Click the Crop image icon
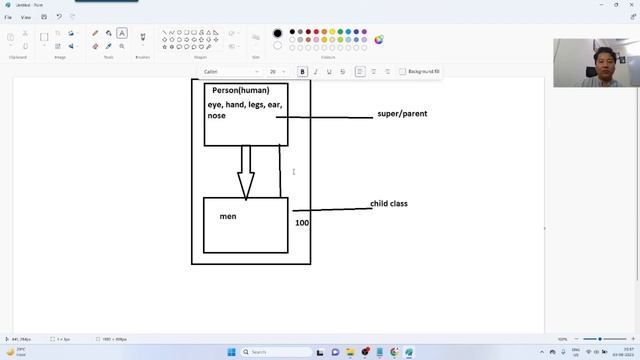The image size is (640, 360). [58, 33]
